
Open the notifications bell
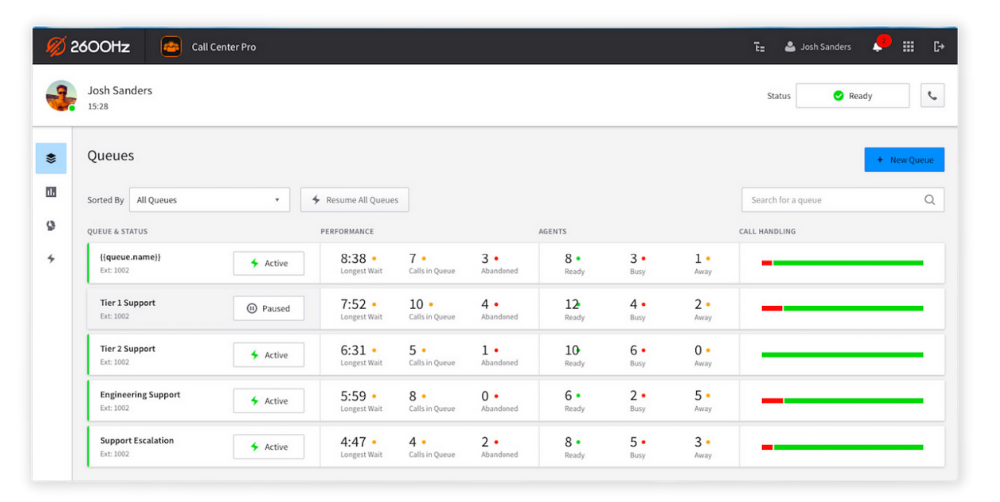(x=878, y=47)
